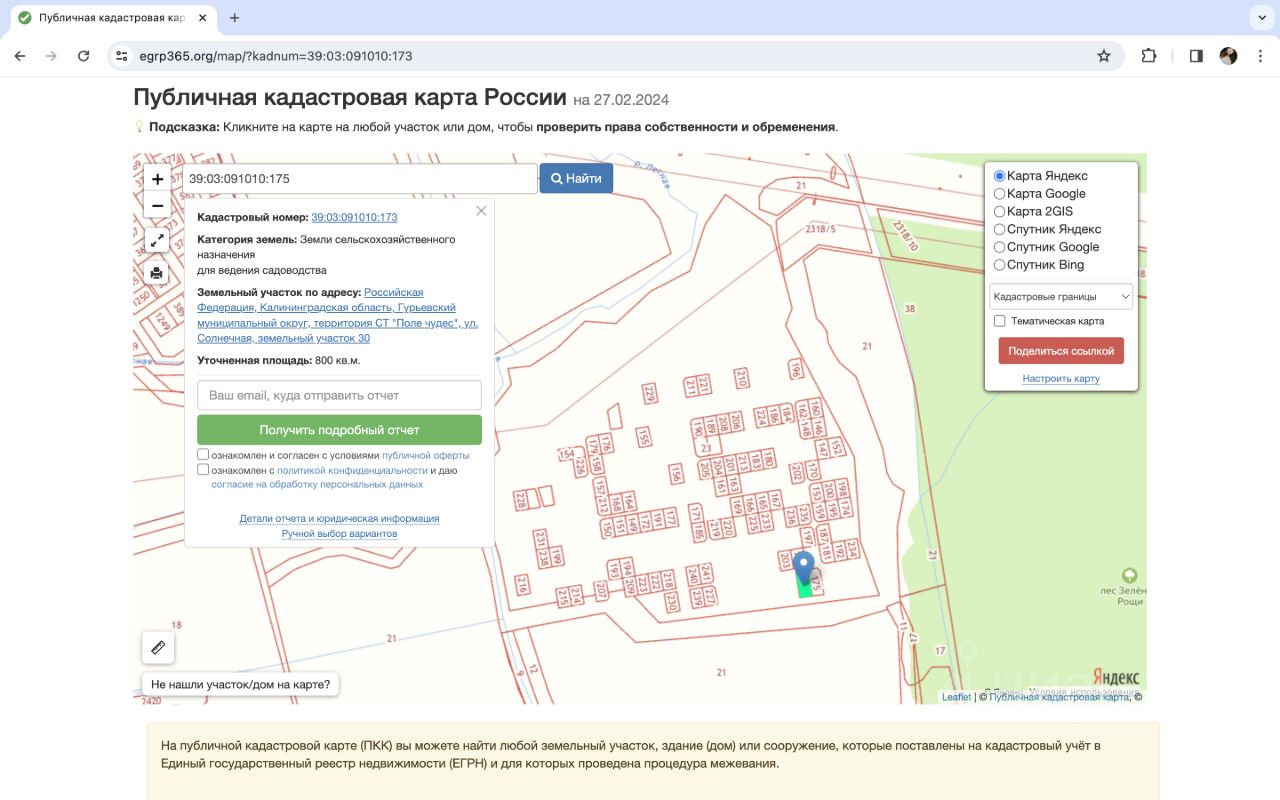This screenshot has width=1280, height=800.
Task: Enable the Тематическая карта checkbox
Action: tap(999, 321)
